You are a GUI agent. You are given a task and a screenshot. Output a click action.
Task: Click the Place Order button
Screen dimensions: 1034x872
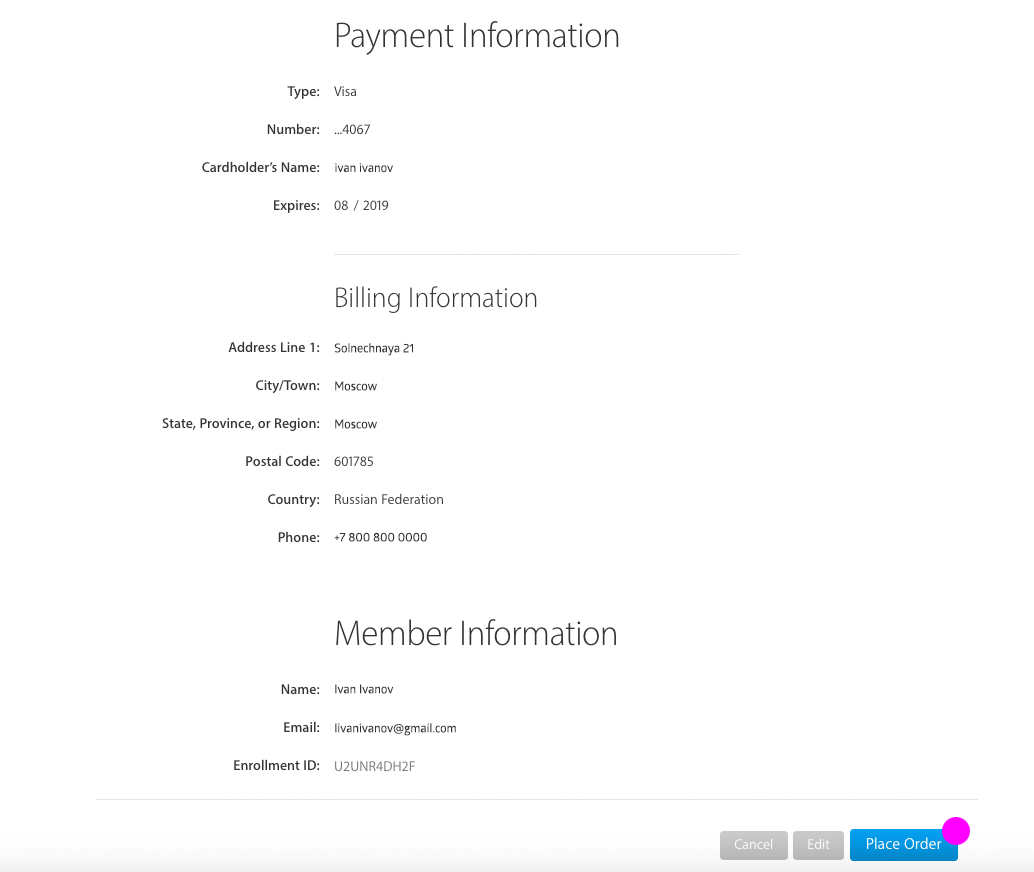pos(902,845)
